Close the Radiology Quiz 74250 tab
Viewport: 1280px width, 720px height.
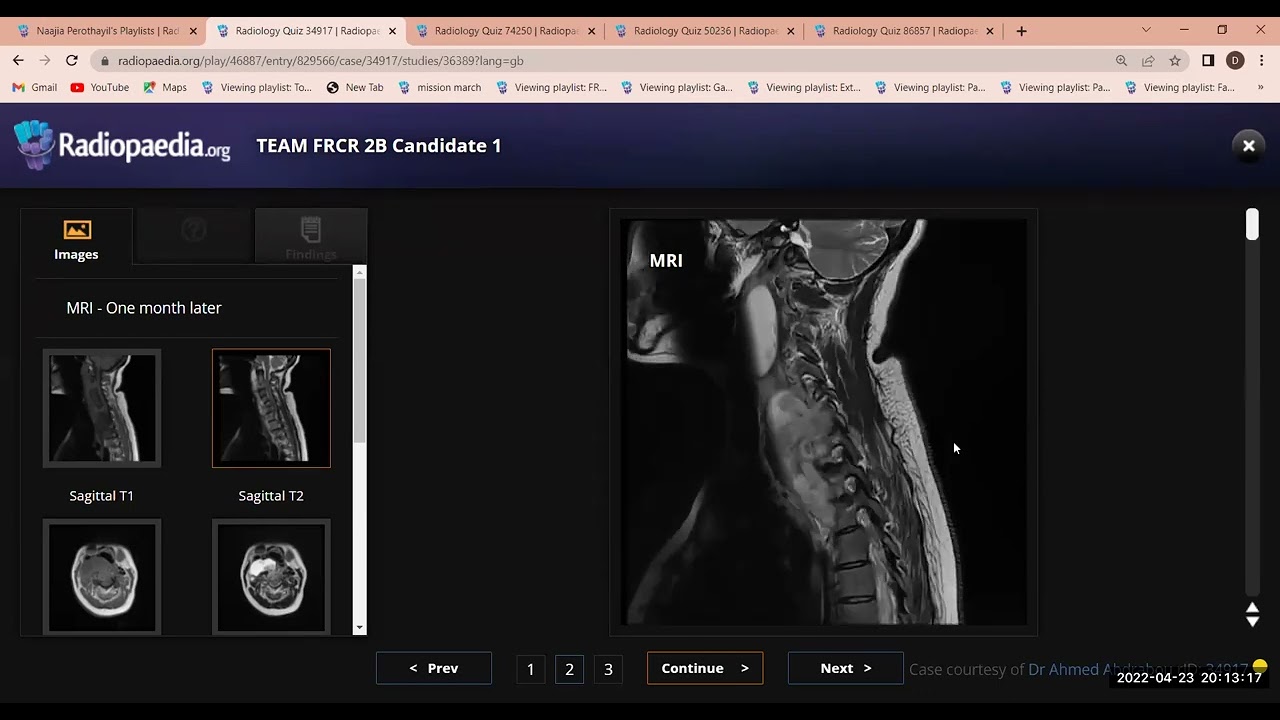coord(591,31)
